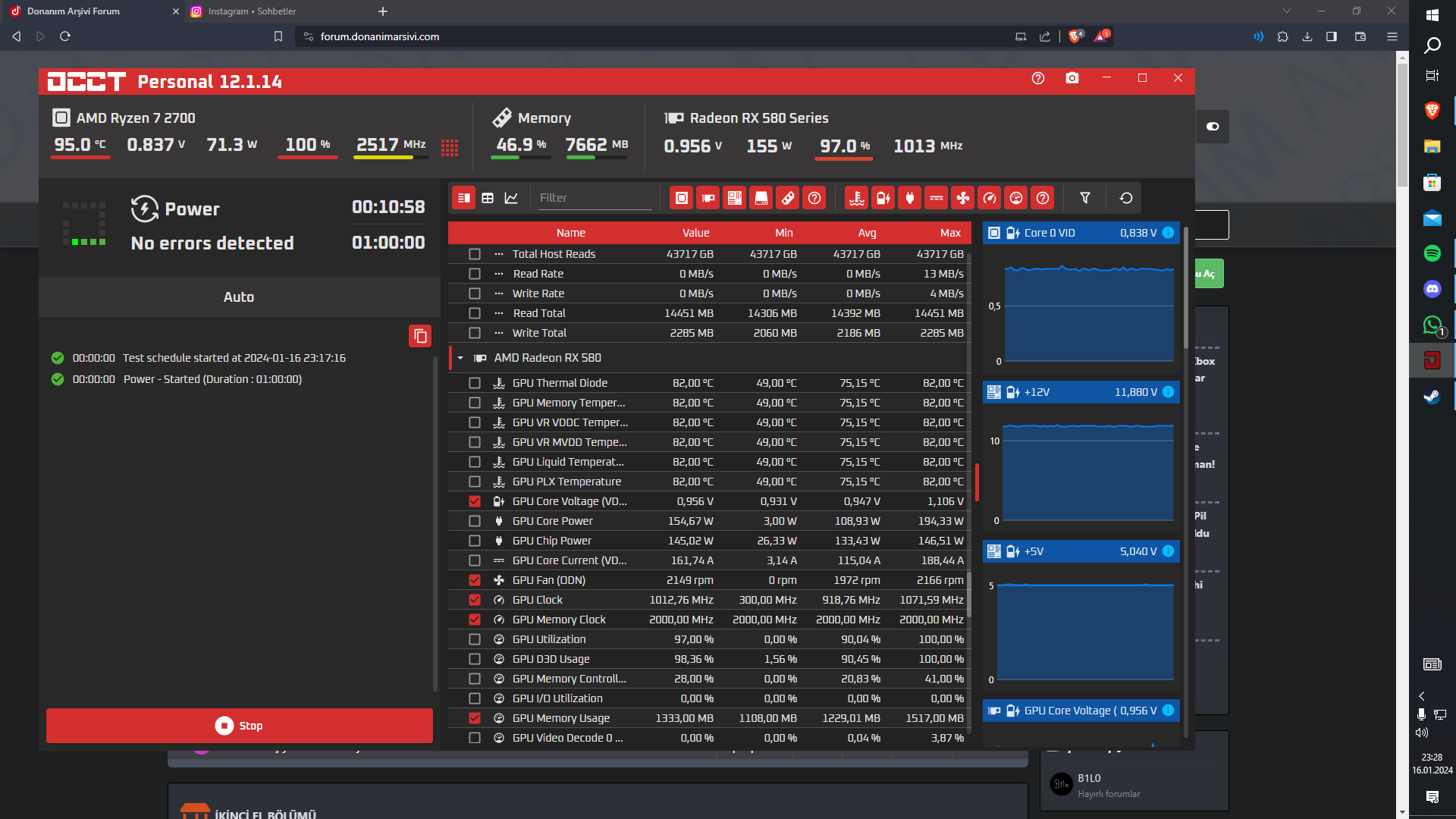Open the Auto test mode selector
Screen dimensions: 1456x819
coord(239,297)
